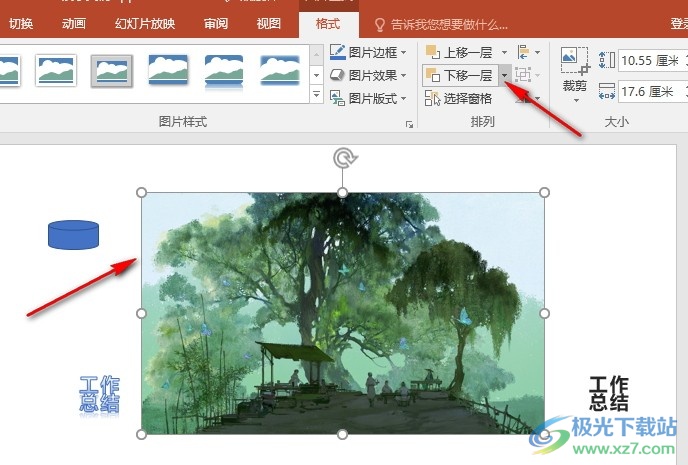Screen dimensions: 688x465
Task: Open the 裁剪 dropdown arrow
Action: [576, 101]
